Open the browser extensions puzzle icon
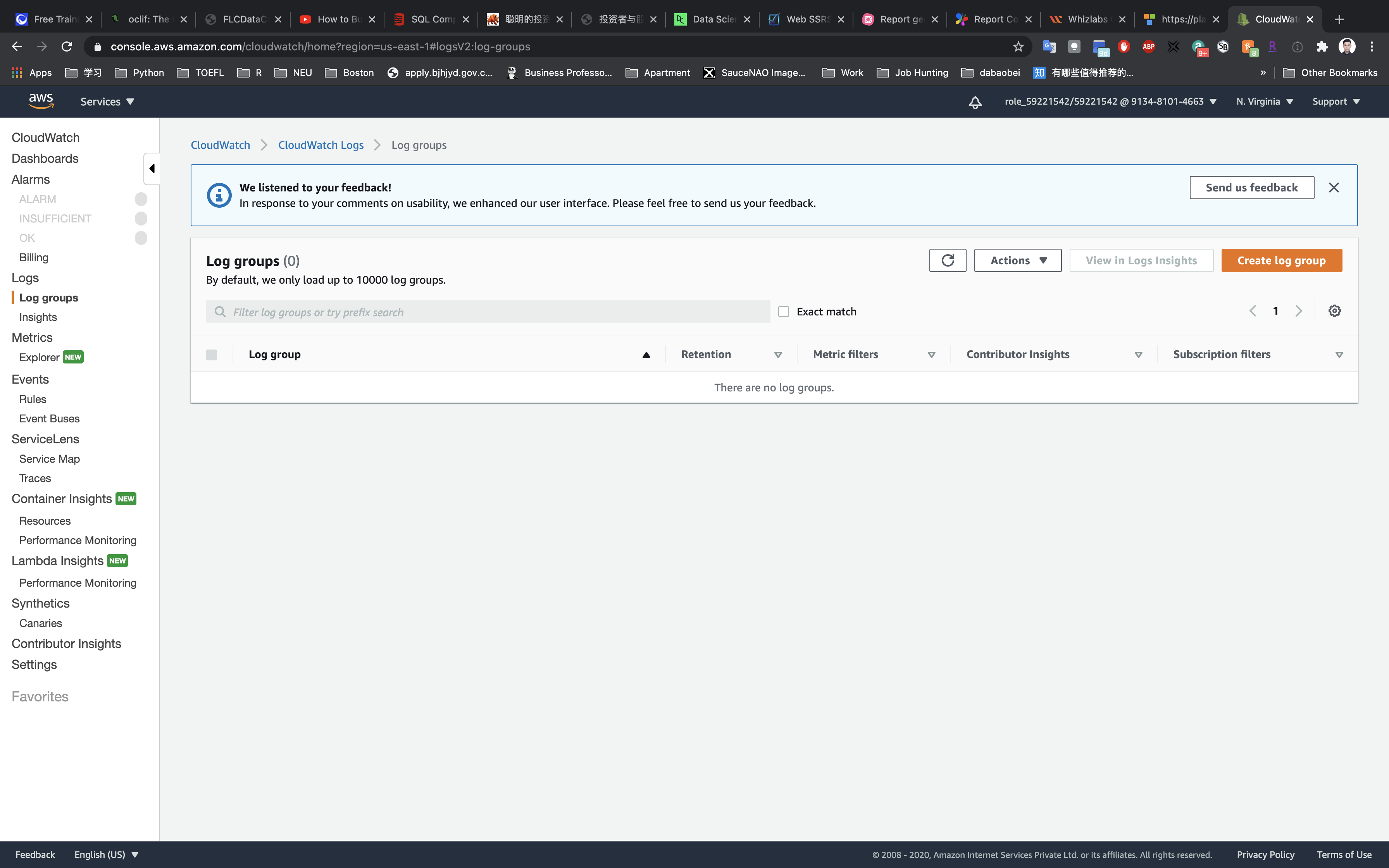Viewport: 1389px width, 868px height. [x=1322, y=46]
